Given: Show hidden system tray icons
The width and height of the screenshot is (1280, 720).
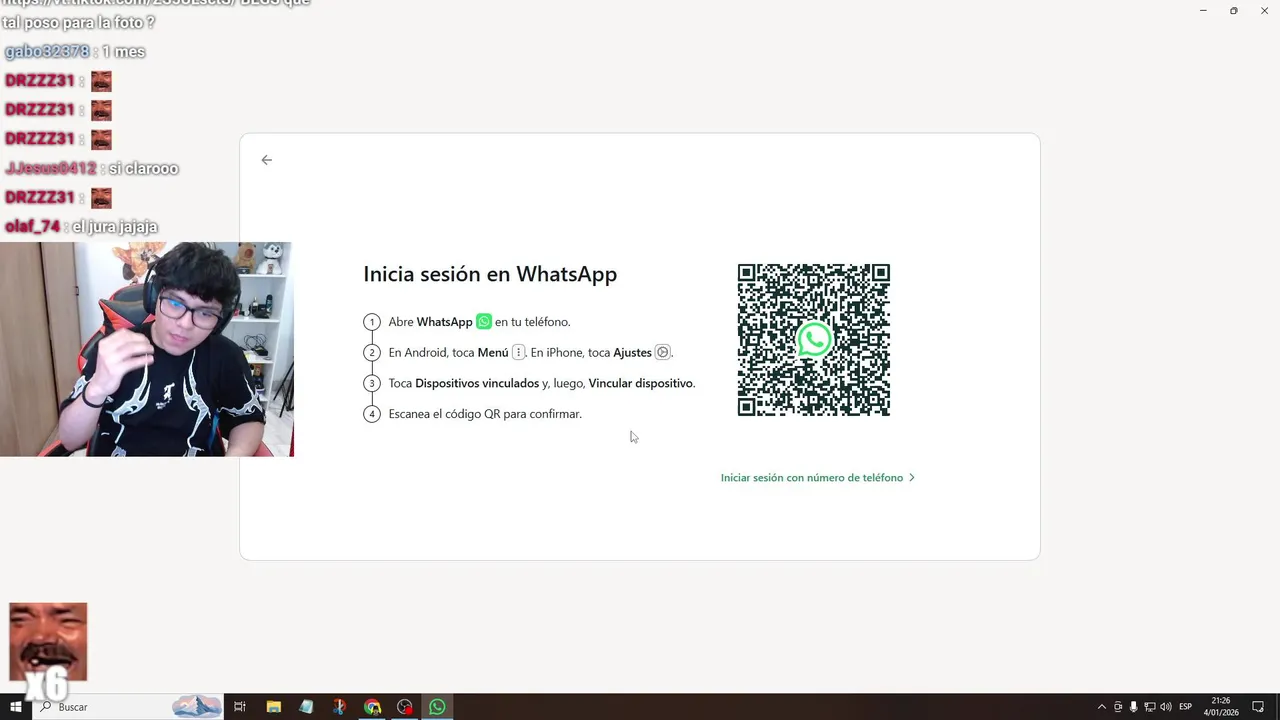Looking at the screenshot, I should coord(1102,707).
